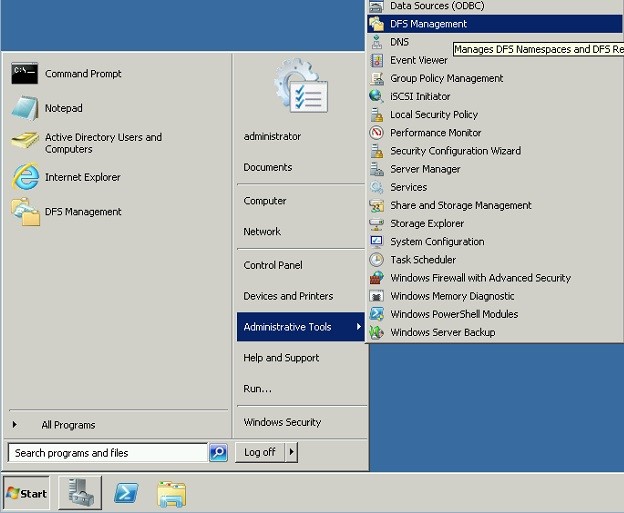The image size is (624, 513).
Task: Open Control Panel
Action: point(273,265)
